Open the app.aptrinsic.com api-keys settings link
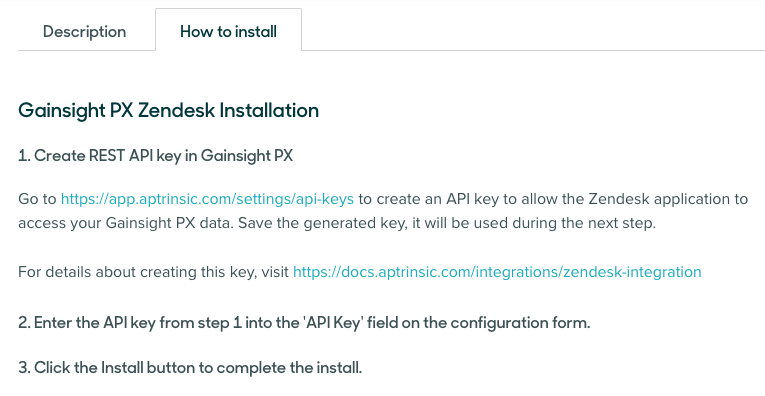765x396 pixels. click(x=207, y=199)
